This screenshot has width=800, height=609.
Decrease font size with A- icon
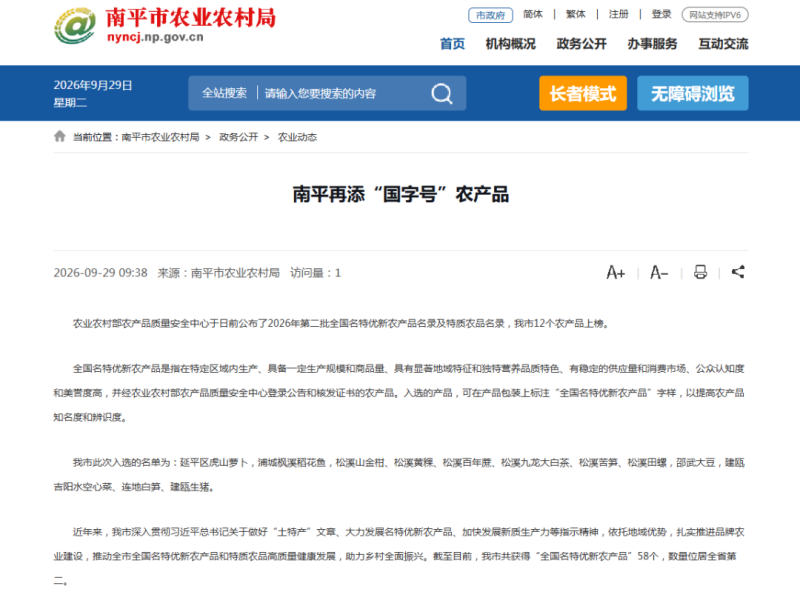(x=659, y=272)
